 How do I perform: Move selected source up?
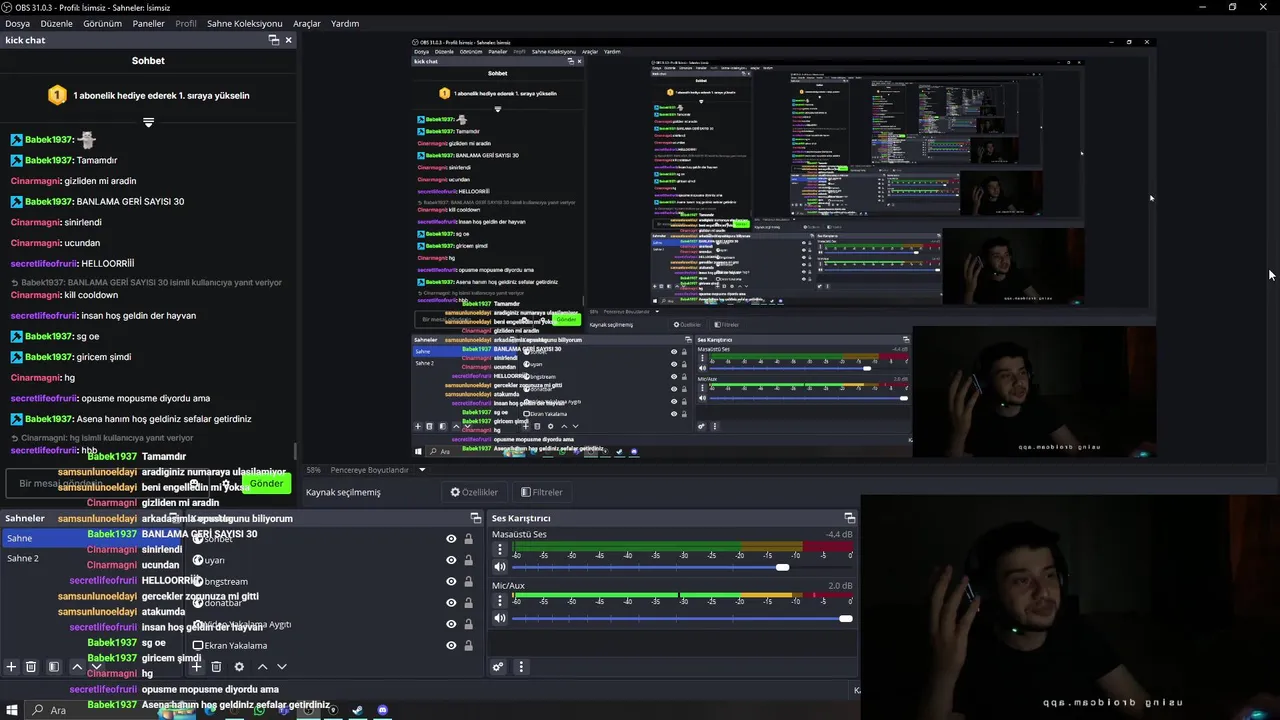click(262, 667)
